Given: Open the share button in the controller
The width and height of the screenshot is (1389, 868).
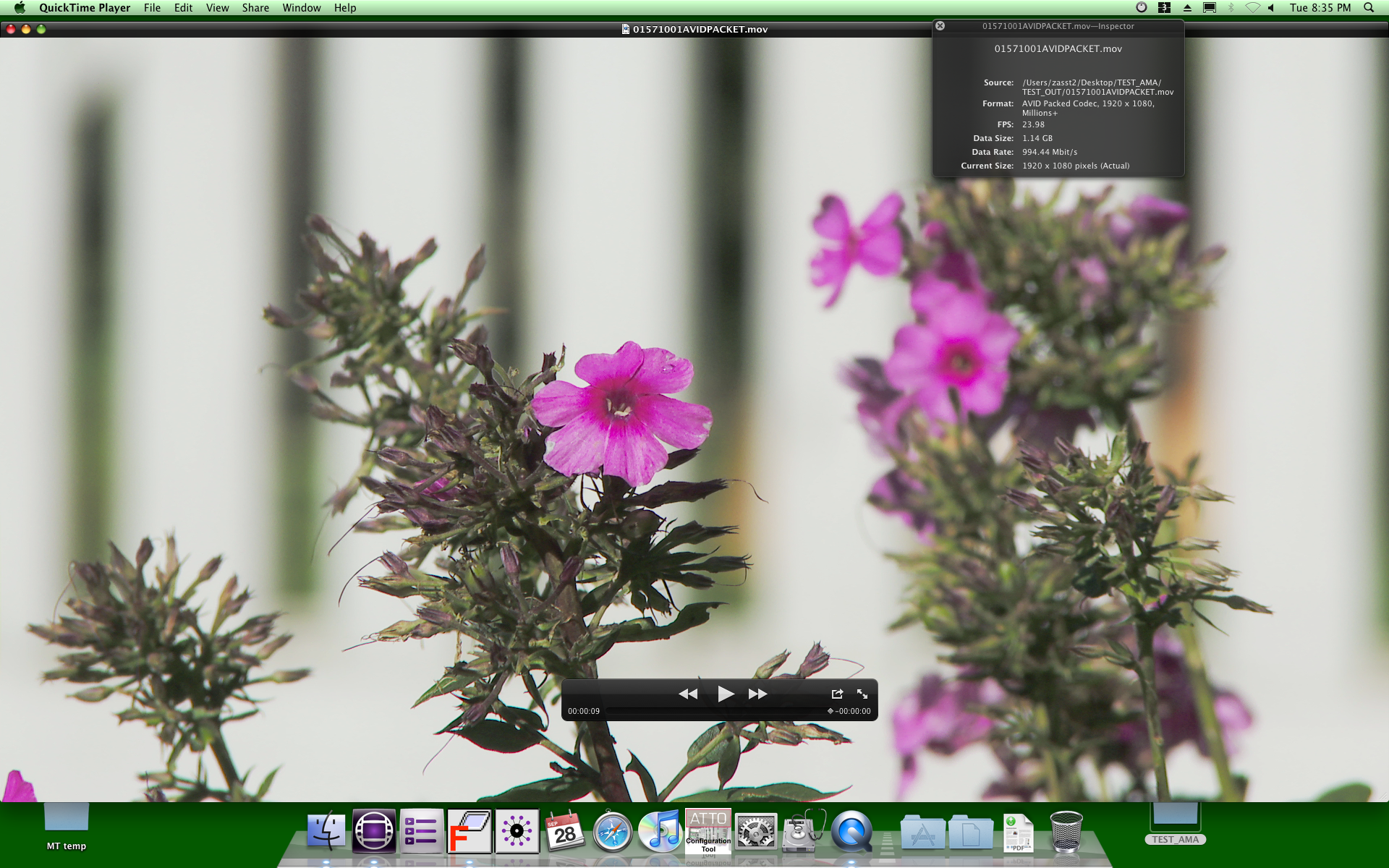Looking at the screenshot, I should click(x=837, y=694).
